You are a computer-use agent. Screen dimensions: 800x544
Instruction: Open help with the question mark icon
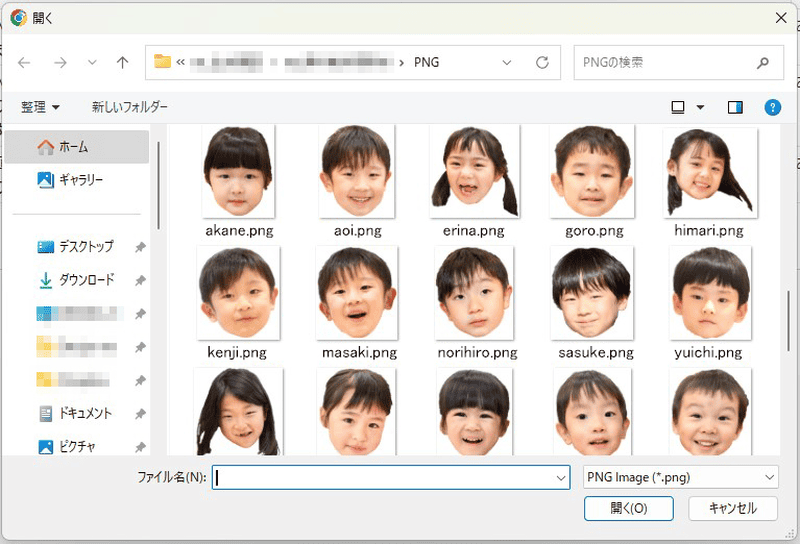tap(772, 107)
